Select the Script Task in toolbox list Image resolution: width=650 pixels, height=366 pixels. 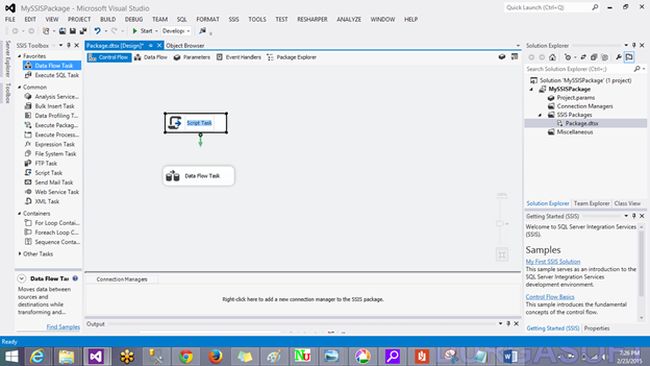point(49,173)
